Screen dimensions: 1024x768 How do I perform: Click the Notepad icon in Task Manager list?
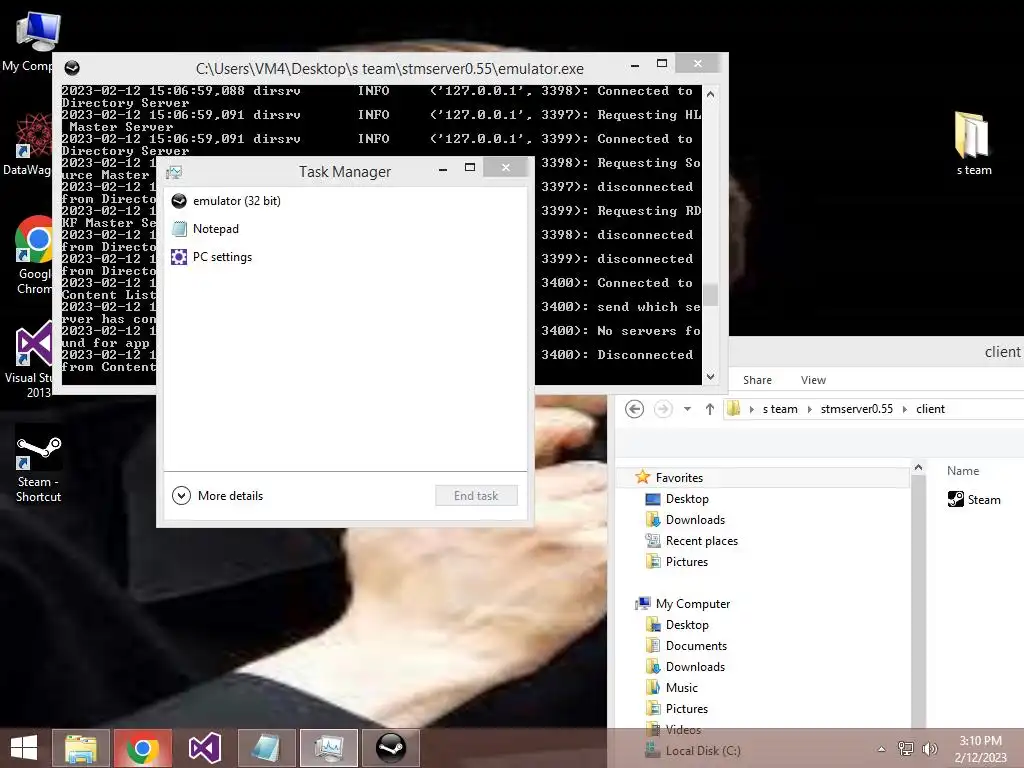pyautogui.click(x=179, y=229)
